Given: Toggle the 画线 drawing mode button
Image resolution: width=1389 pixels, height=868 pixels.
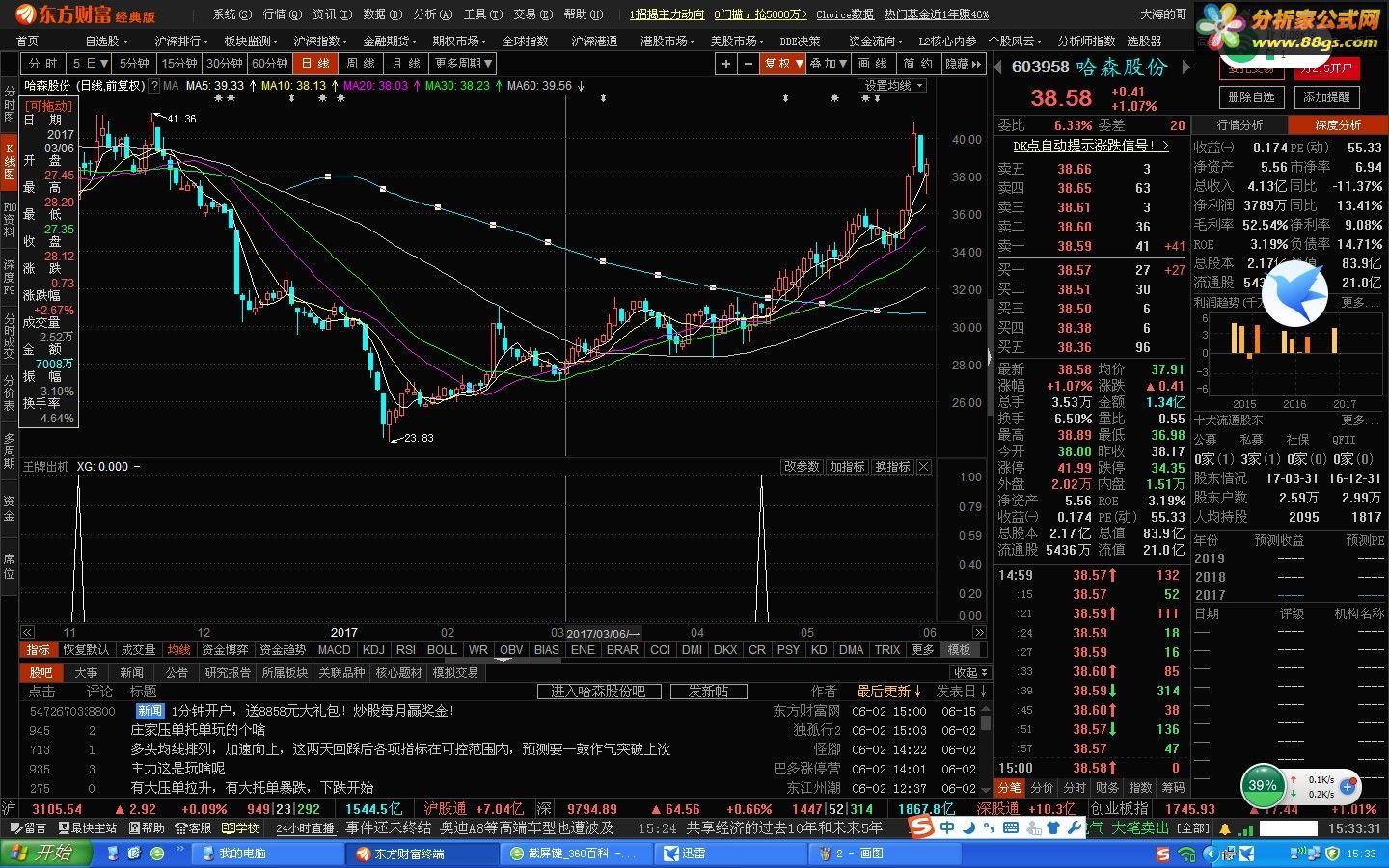Looking at the screenshot, I should (872, 64).
